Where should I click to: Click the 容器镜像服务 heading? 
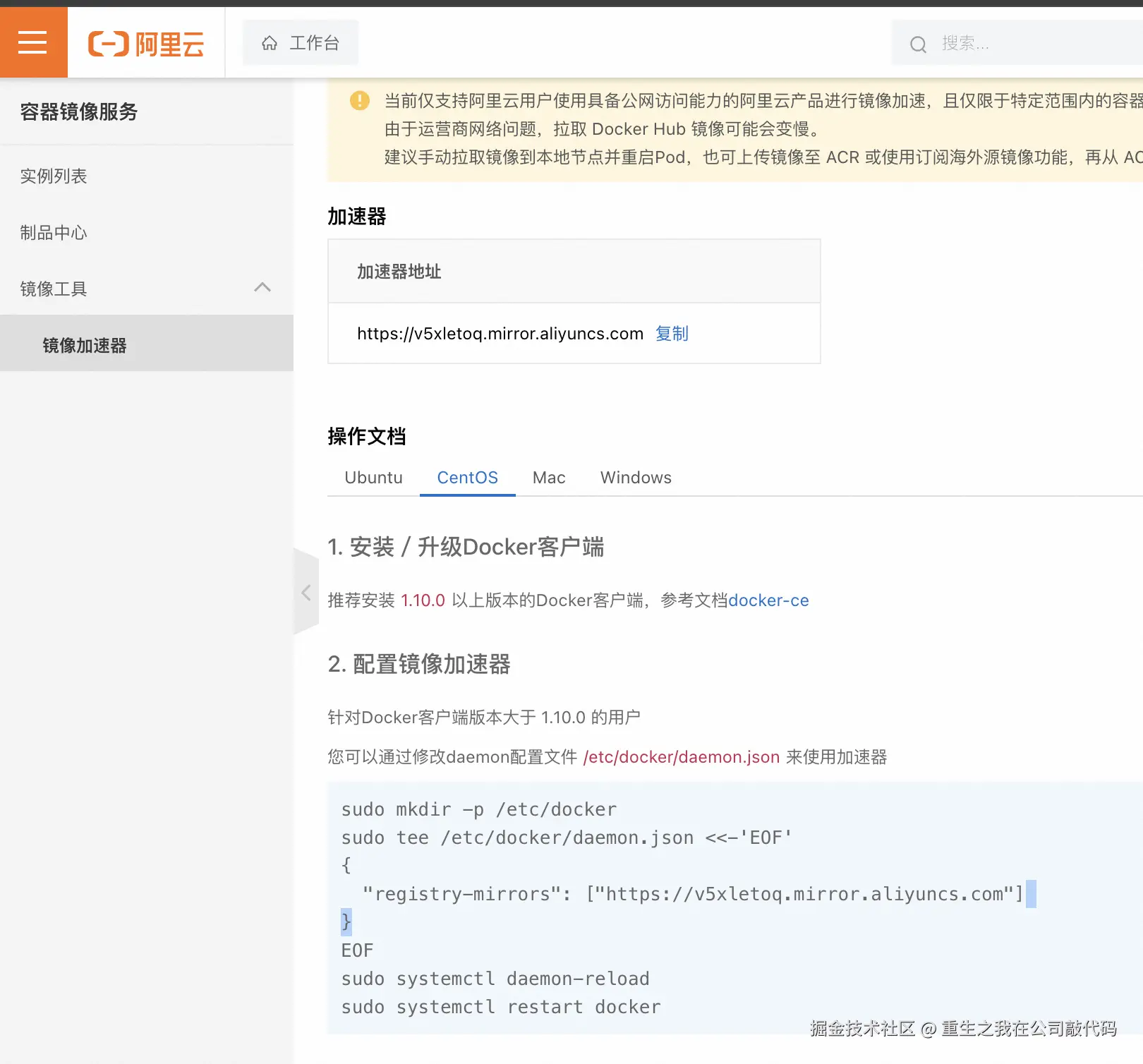click(78, 111)
